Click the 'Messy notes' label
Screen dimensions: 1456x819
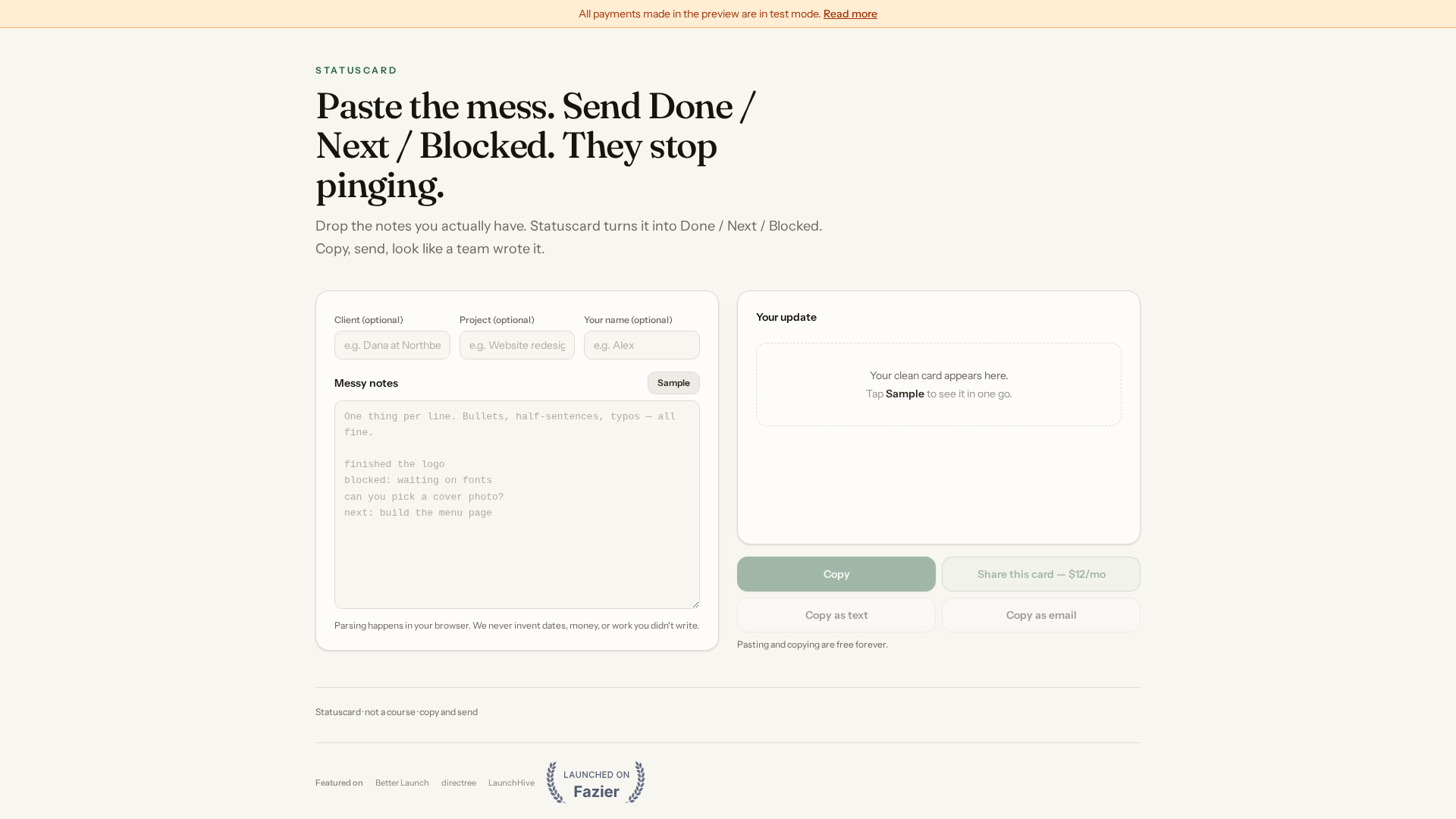(366, 383)
